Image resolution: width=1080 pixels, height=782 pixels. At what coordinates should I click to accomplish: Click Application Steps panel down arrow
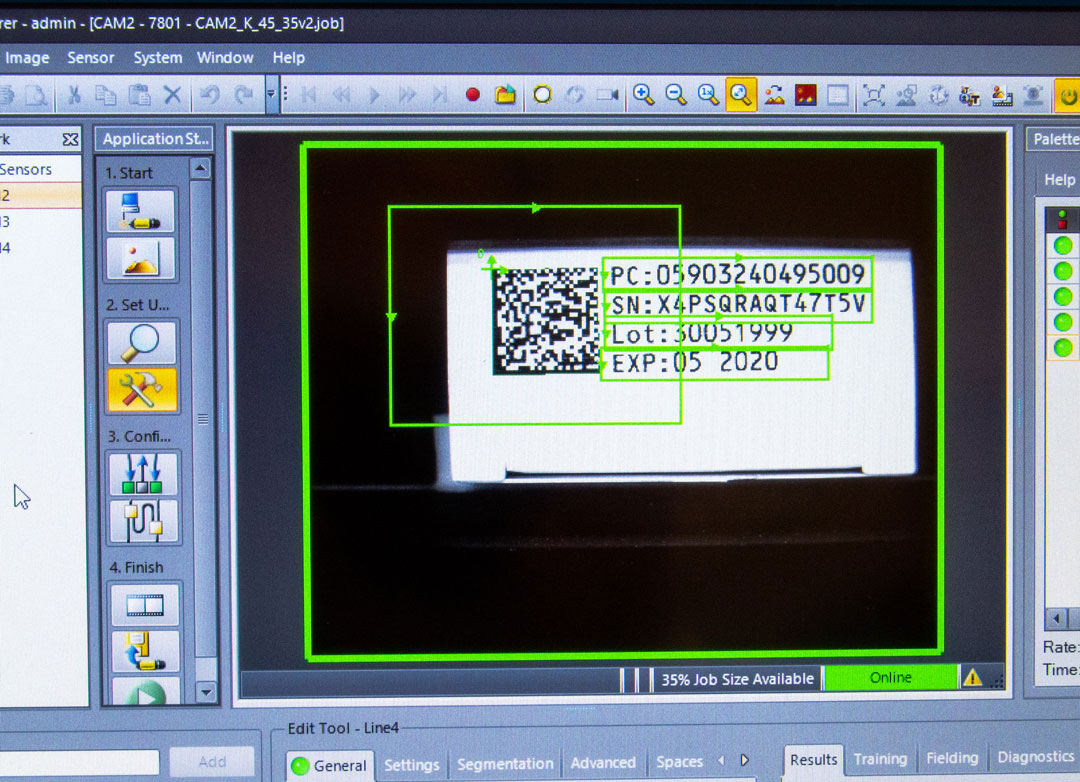(x=206, y=692)
